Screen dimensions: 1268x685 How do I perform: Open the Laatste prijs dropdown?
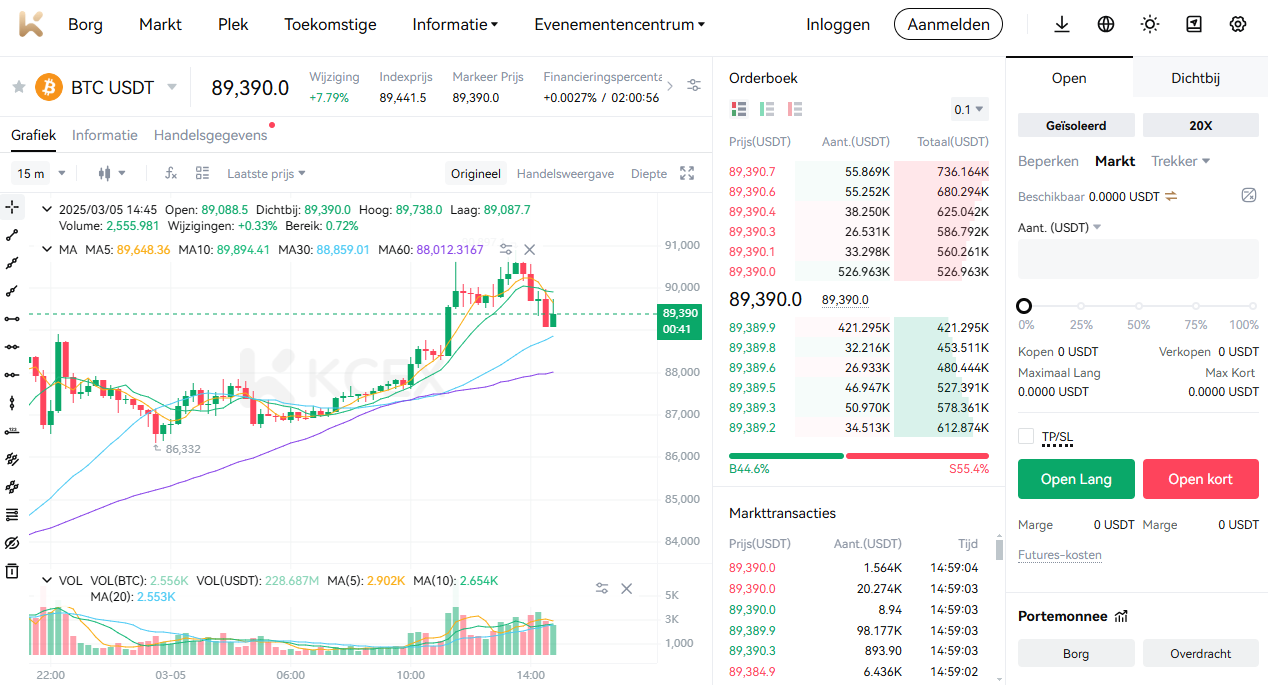coord(266,173)
